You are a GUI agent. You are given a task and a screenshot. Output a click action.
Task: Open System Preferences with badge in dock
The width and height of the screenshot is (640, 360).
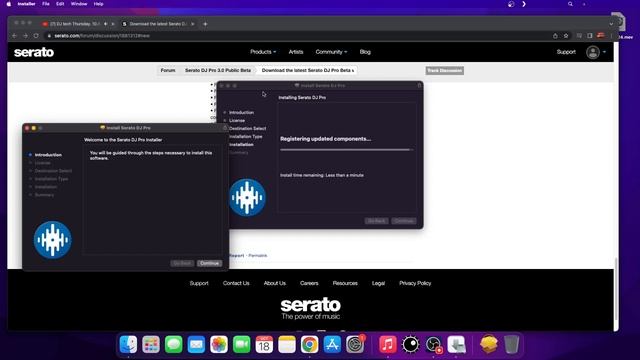point(355,344)
